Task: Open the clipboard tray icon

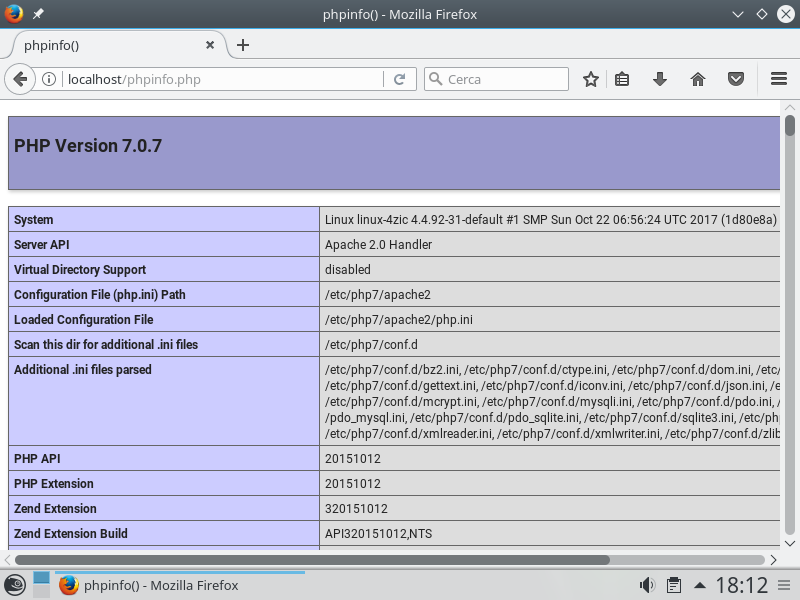Action: coord(674,585)
